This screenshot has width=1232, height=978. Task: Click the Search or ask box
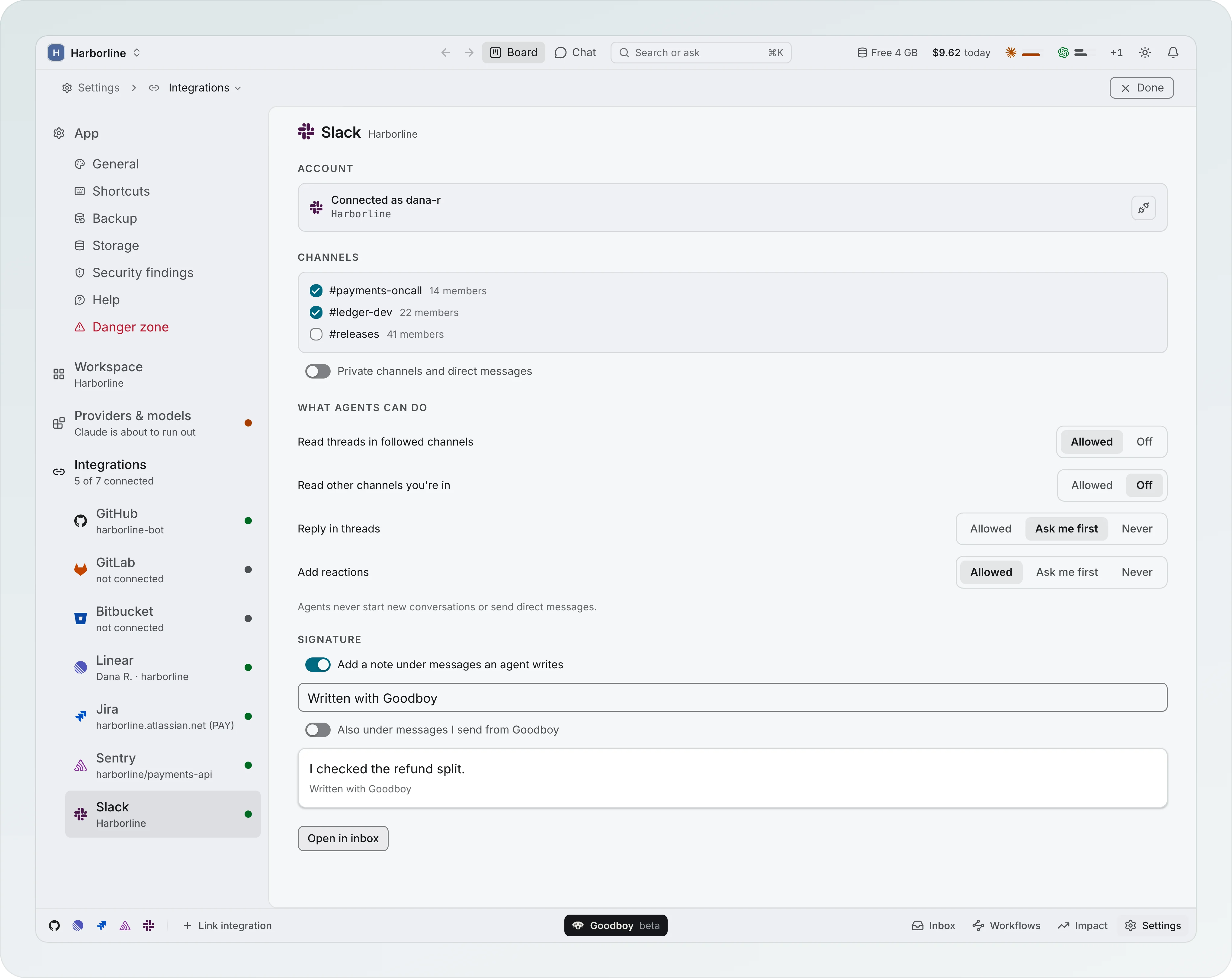pos(701,53)
